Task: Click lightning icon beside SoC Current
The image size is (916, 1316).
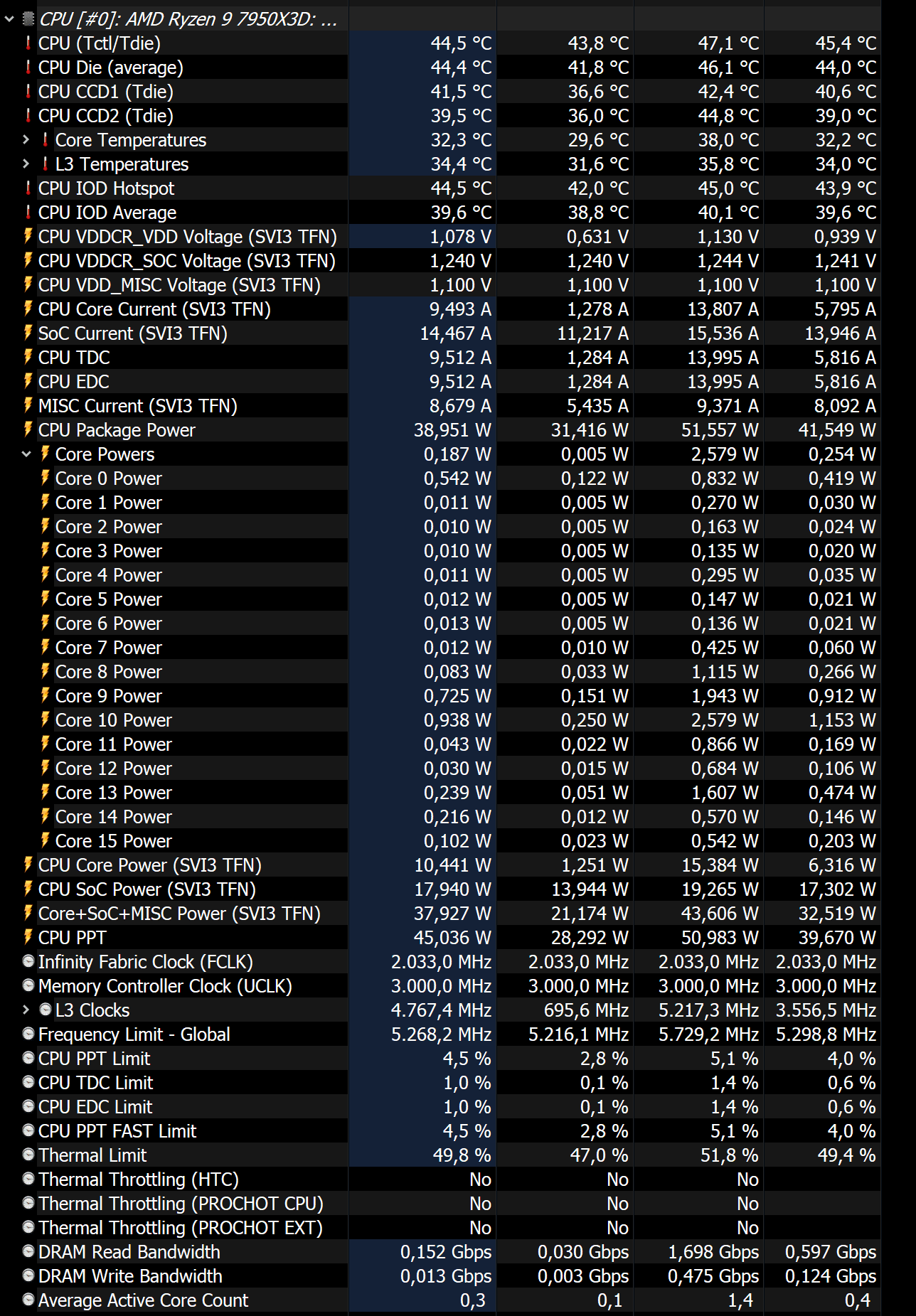Action: [28, 333]
